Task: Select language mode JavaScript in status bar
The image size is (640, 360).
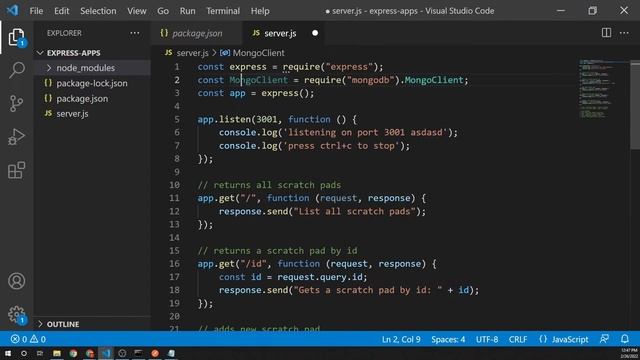Action: pos(570,339)
